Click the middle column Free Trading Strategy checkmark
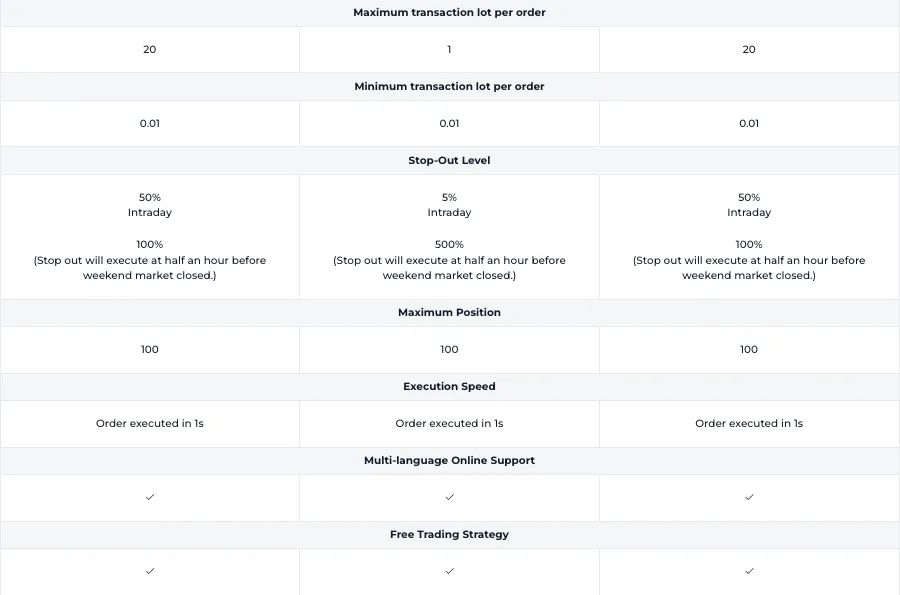The image size is (900, 595). [x=449, y=571]
